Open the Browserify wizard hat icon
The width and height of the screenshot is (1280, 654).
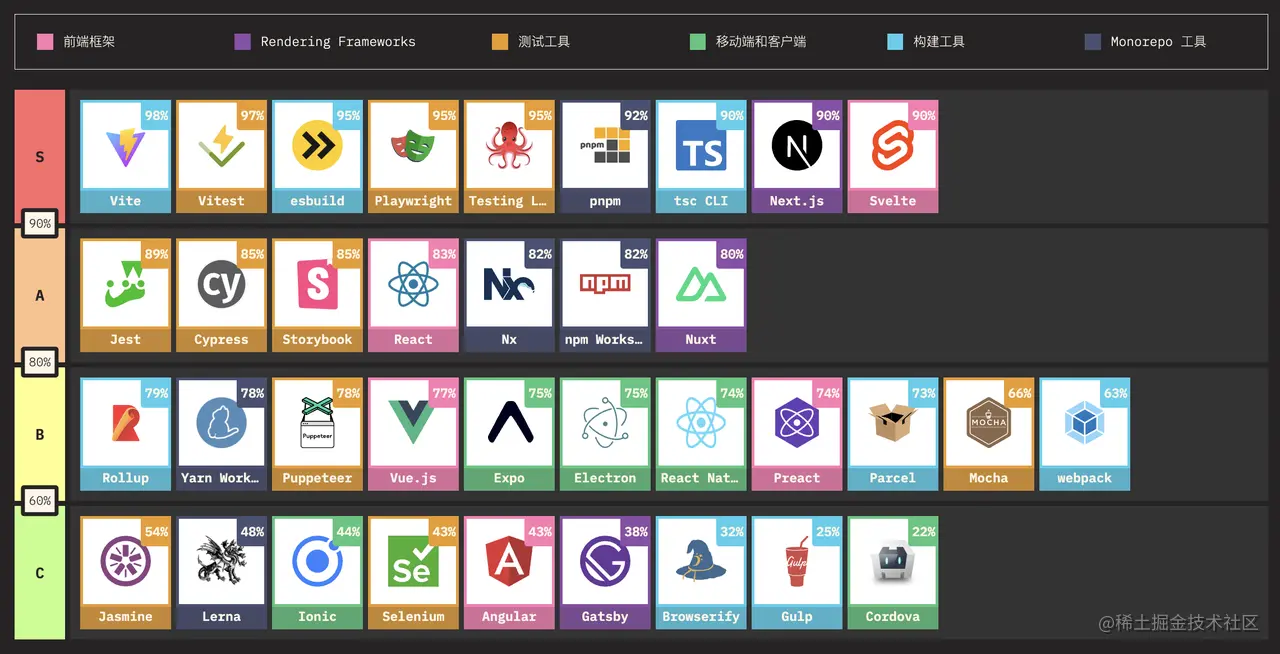[x=701, y=559]
